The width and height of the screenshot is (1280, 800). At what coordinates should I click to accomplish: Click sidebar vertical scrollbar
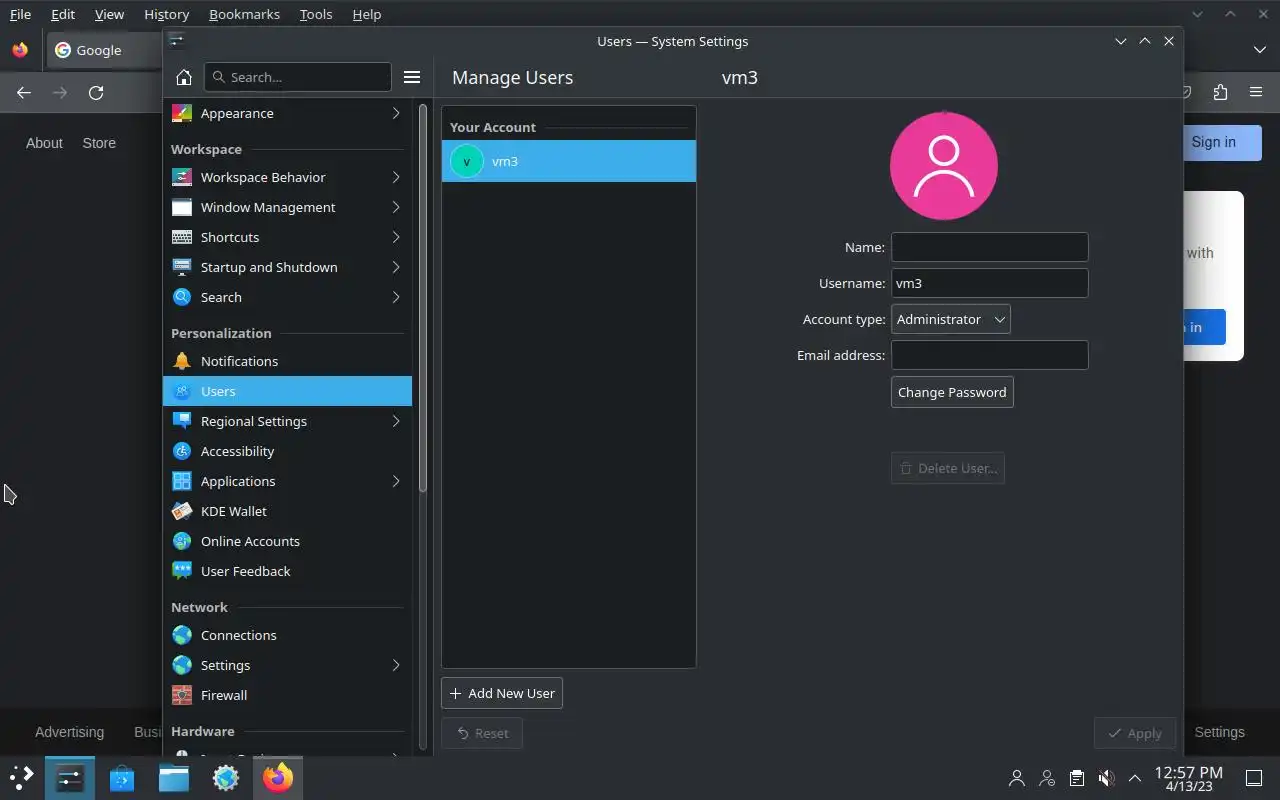tap(423, 298)
